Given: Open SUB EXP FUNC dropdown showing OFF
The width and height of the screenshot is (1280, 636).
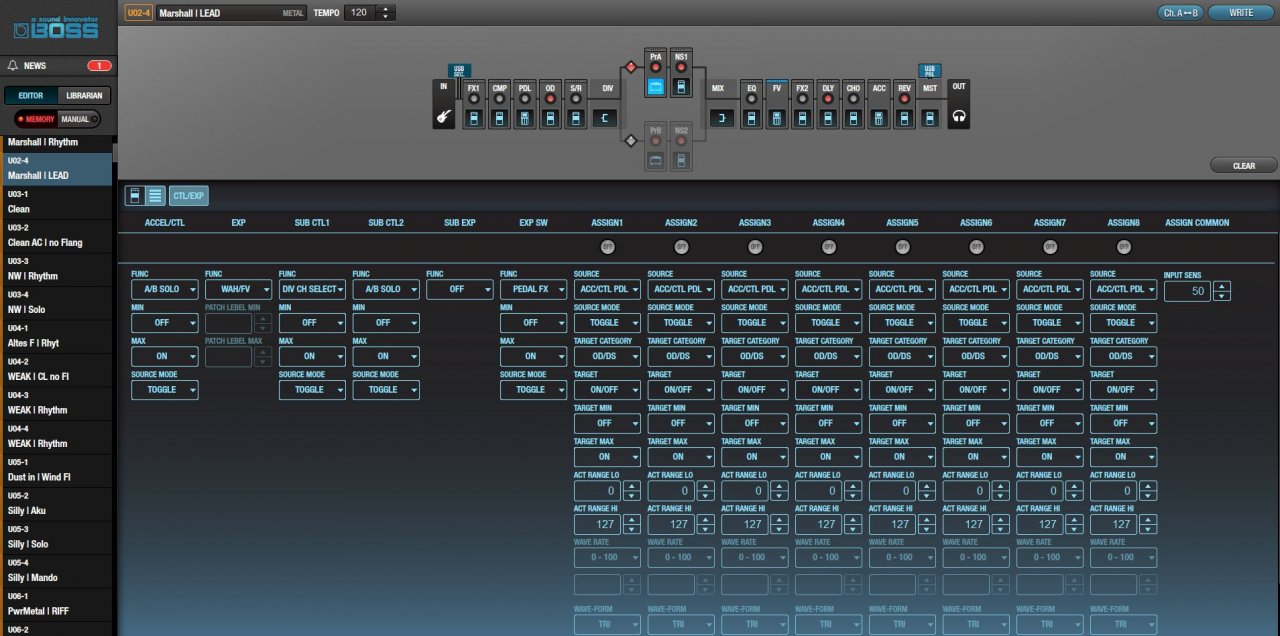Looking at the screenshot, I should pos(459,290).
